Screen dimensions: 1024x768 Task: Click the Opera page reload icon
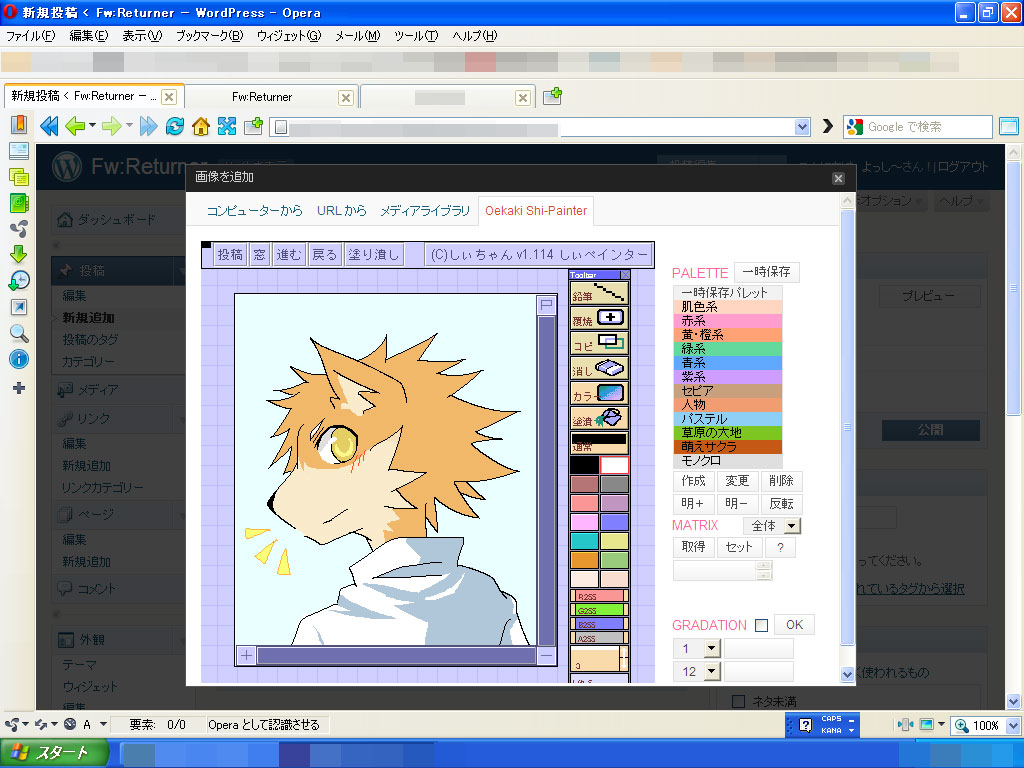tap(174, 127)
